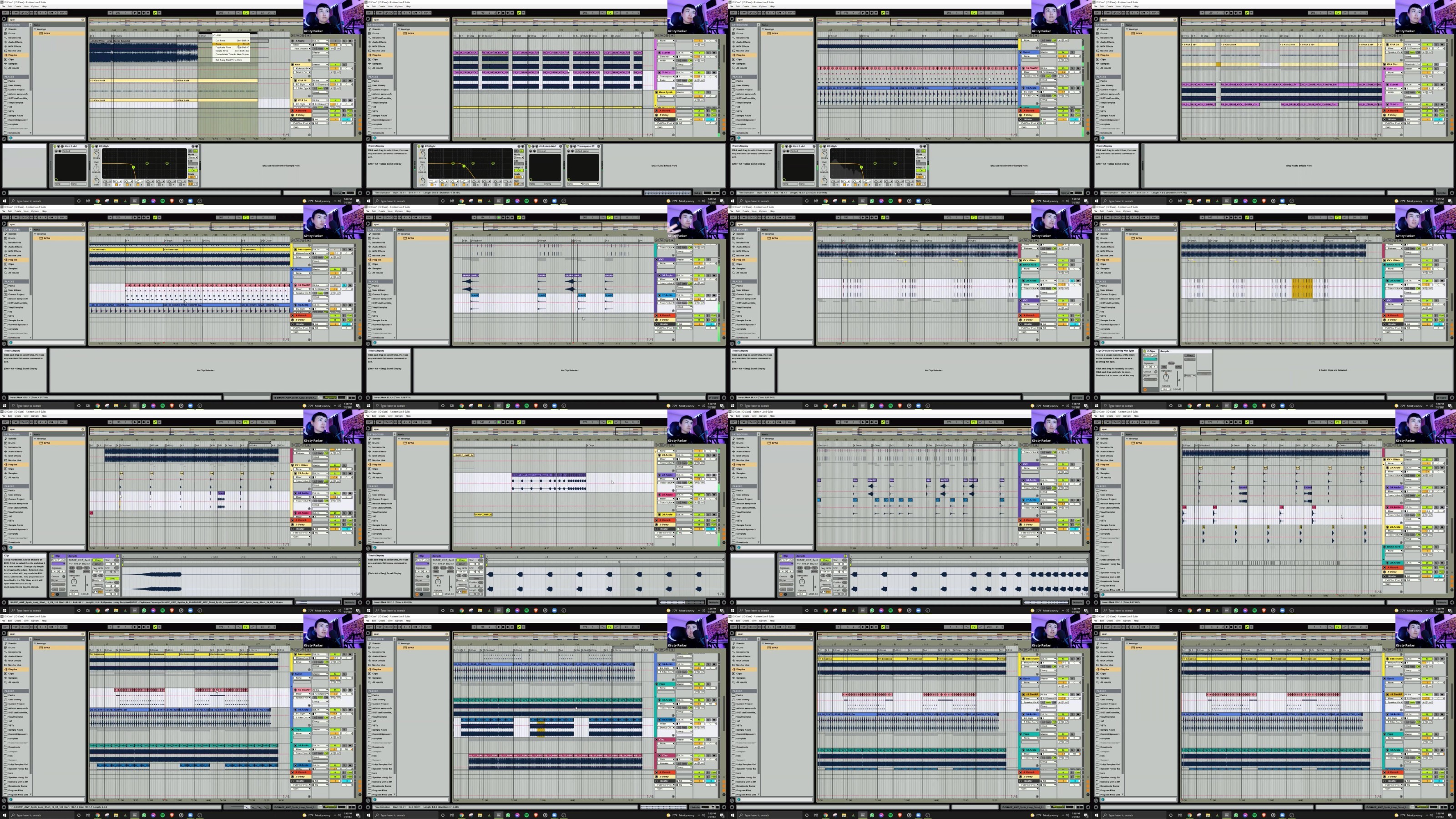
Task: Hot-swap the EQ Eight preset, Copy-menu frame
Action: click(x=193, y=147)
